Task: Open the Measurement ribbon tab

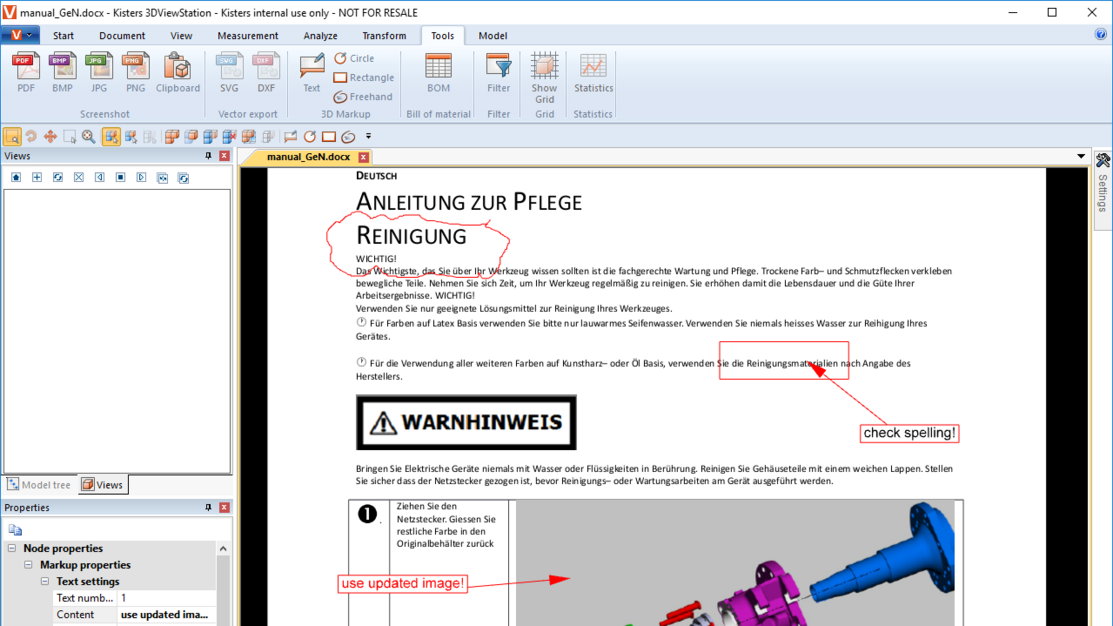Action: 248,35
